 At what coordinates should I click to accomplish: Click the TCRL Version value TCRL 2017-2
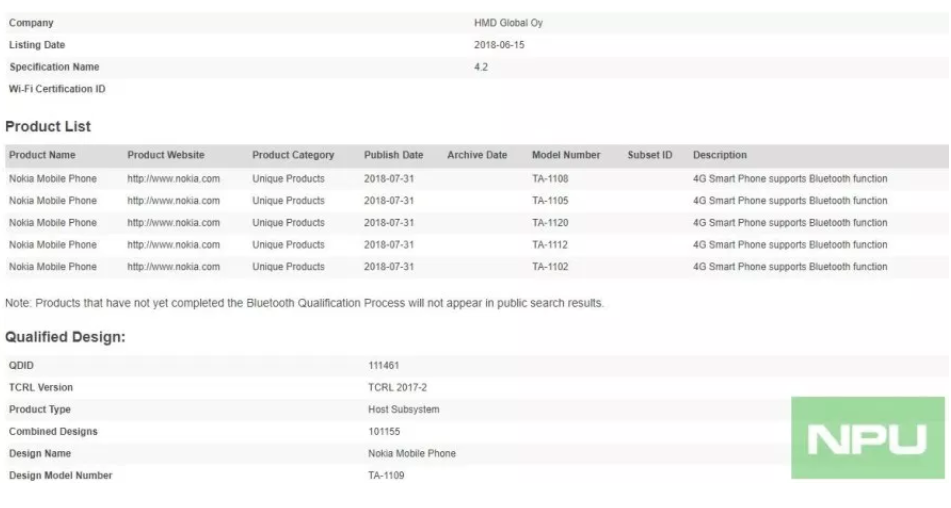397,387
